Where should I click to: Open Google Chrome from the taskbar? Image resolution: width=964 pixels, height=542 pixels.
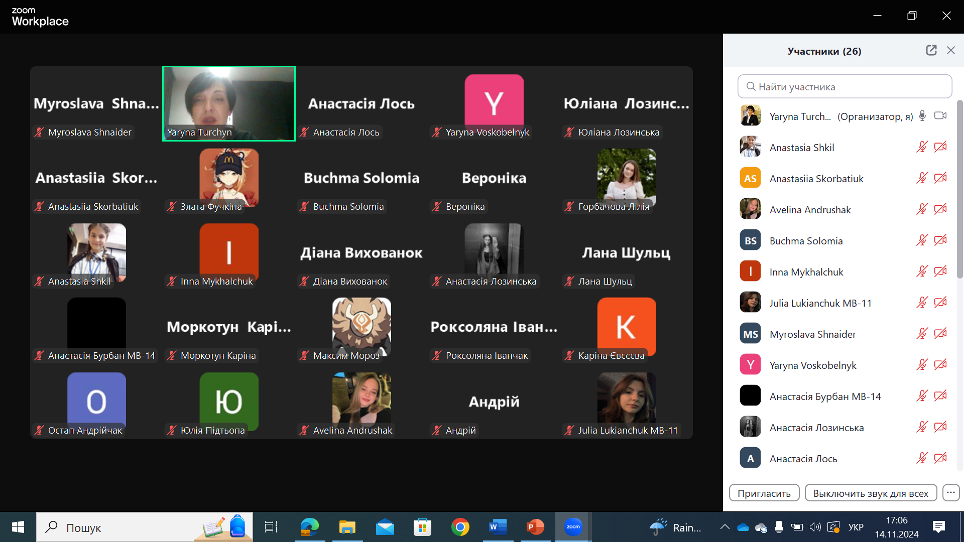point(460,527)
